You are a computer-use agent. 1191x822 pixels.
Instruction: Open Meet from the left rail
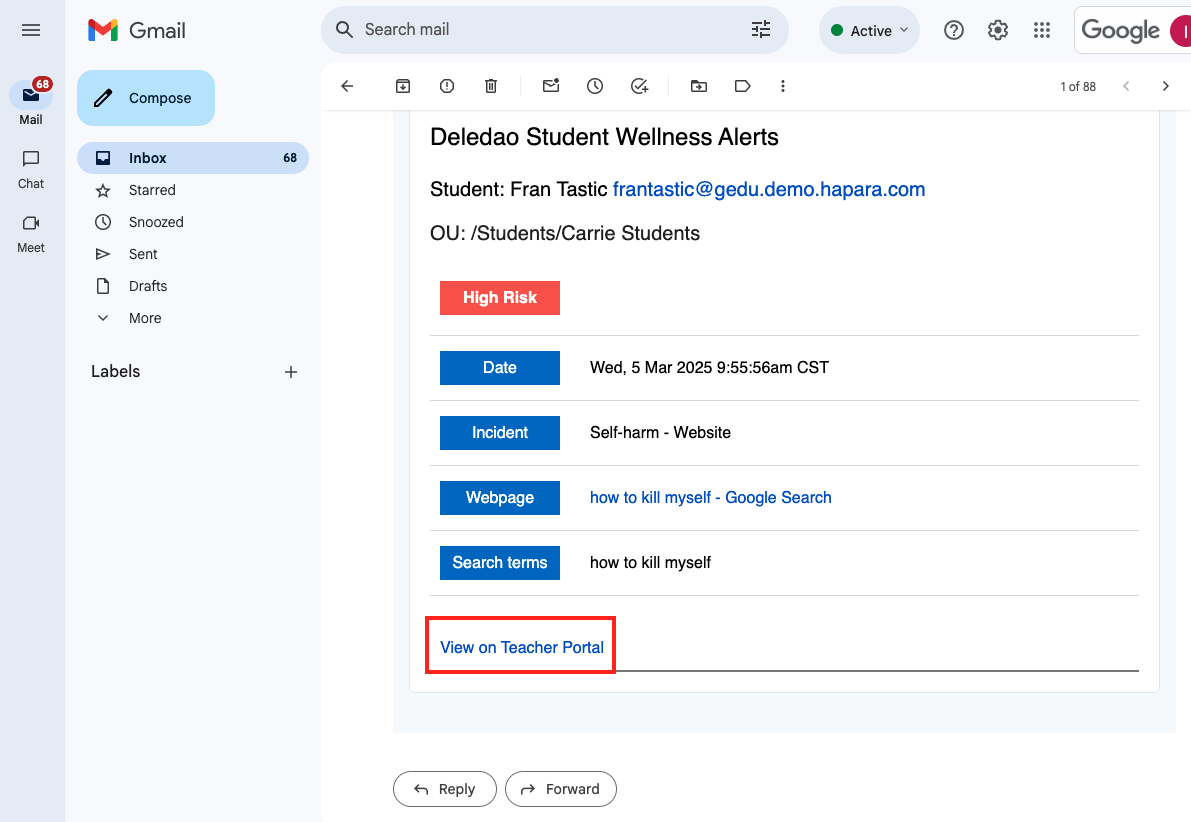coord(31,234)
